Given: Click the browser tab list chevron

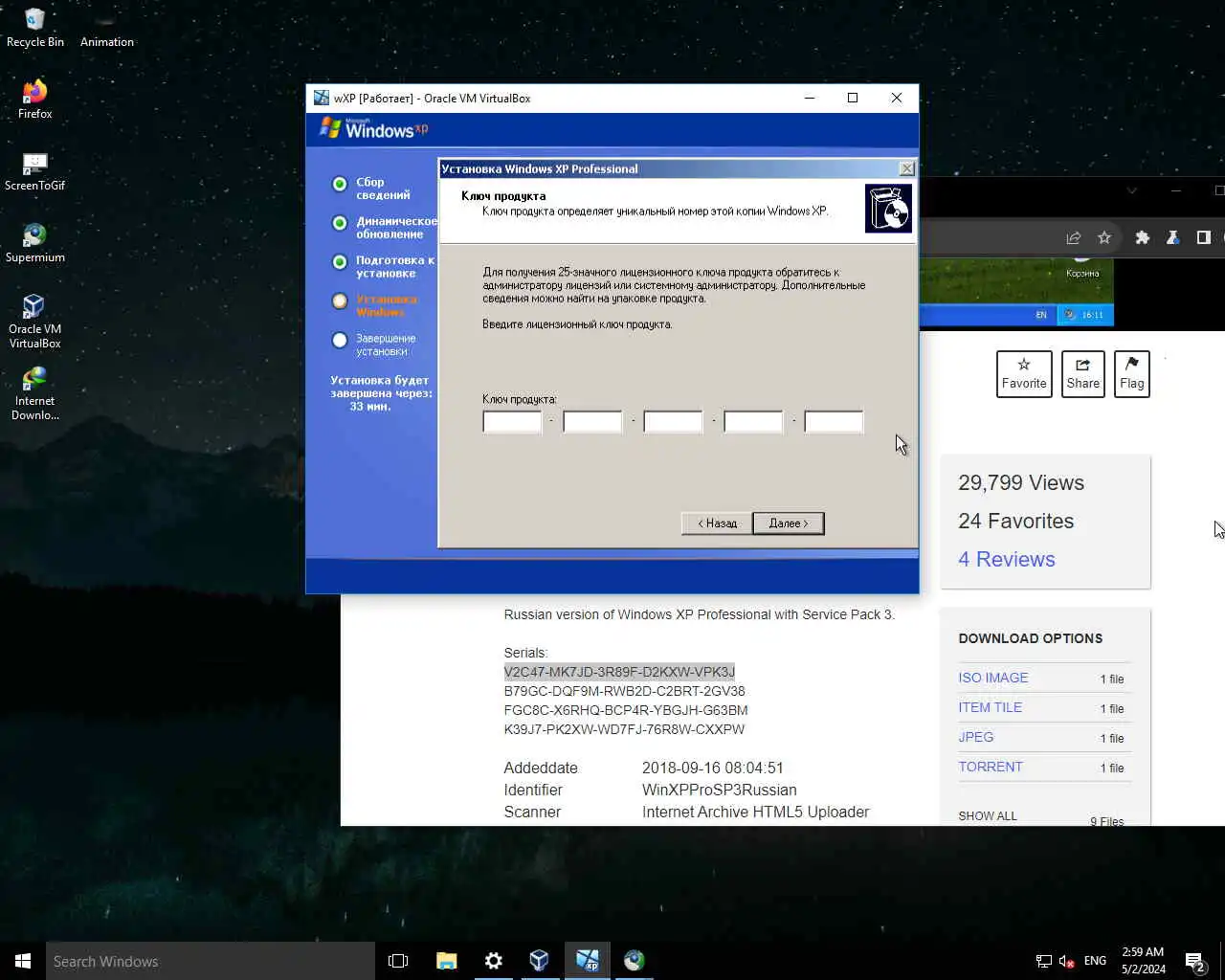Looking at the screenshot, I should pos(1131,190).
